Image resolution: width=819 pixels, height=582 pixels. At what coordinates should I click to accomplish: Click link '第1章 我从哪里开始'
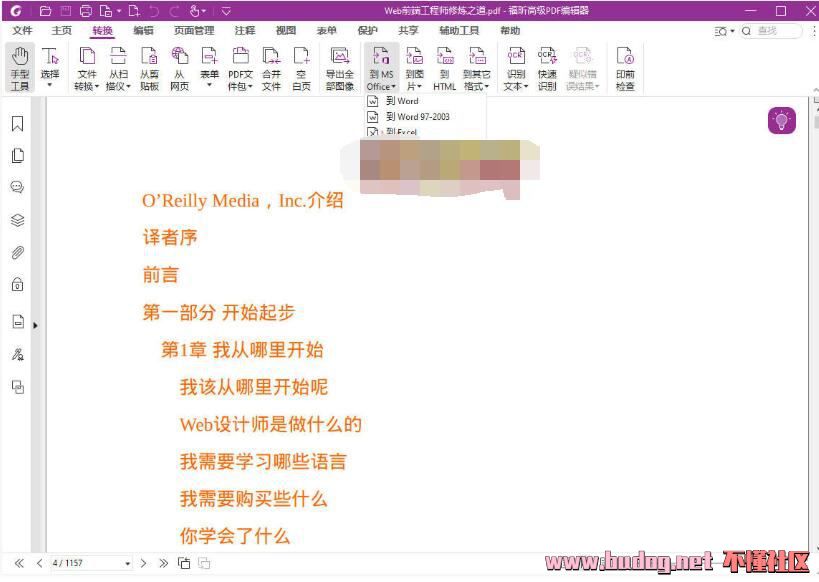click(x=242, y=350)
